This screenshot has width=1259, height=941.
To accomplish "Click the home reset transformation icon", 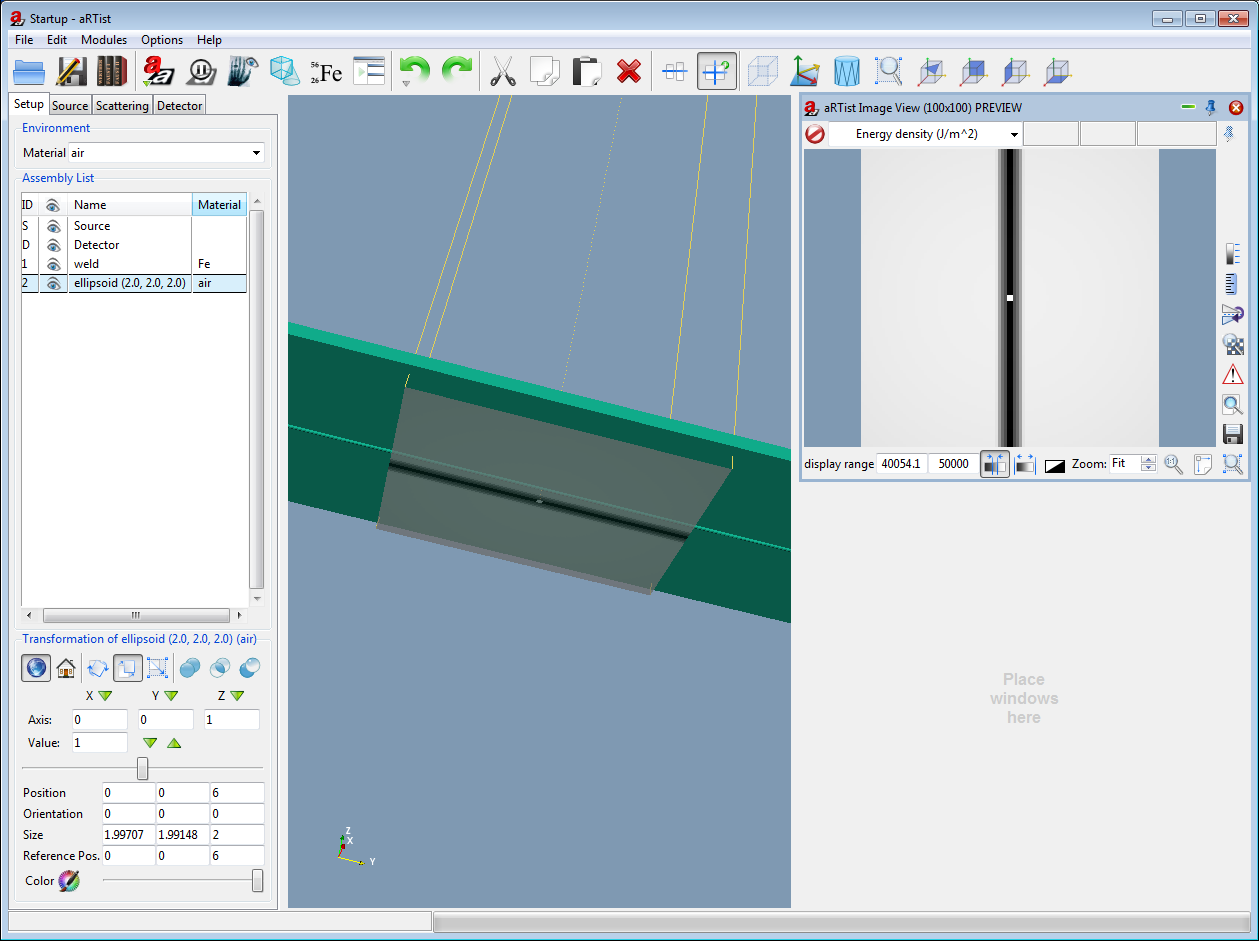I will click(66, 668).
